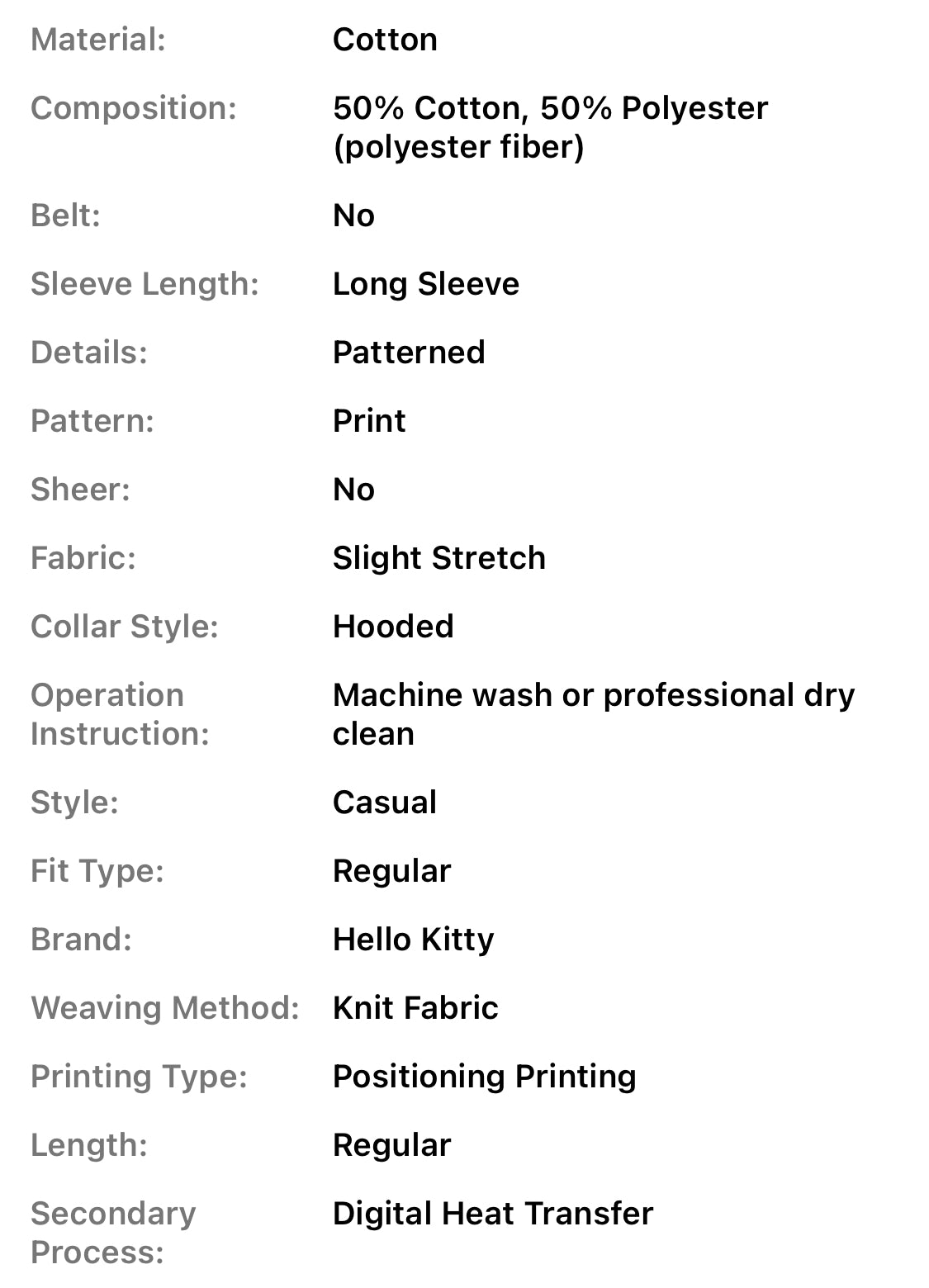The height and width of the screenshot is (1288, 929).
Task: Click the Sheer label
Action: coord(81,490)
